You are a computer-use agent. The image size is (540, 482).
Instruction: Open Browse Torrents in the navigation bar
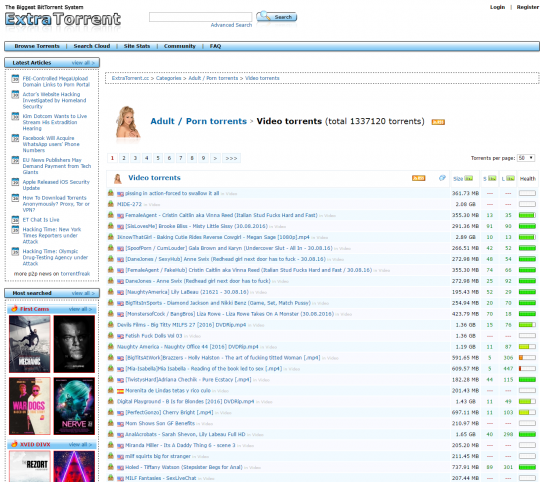click(37, 46)
